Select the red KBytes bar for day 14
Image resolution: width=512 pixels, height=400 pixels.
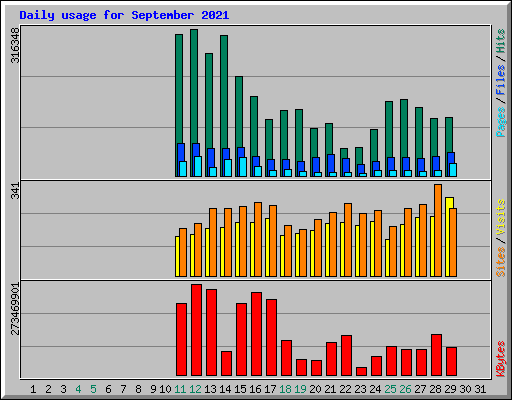point(226,364)
